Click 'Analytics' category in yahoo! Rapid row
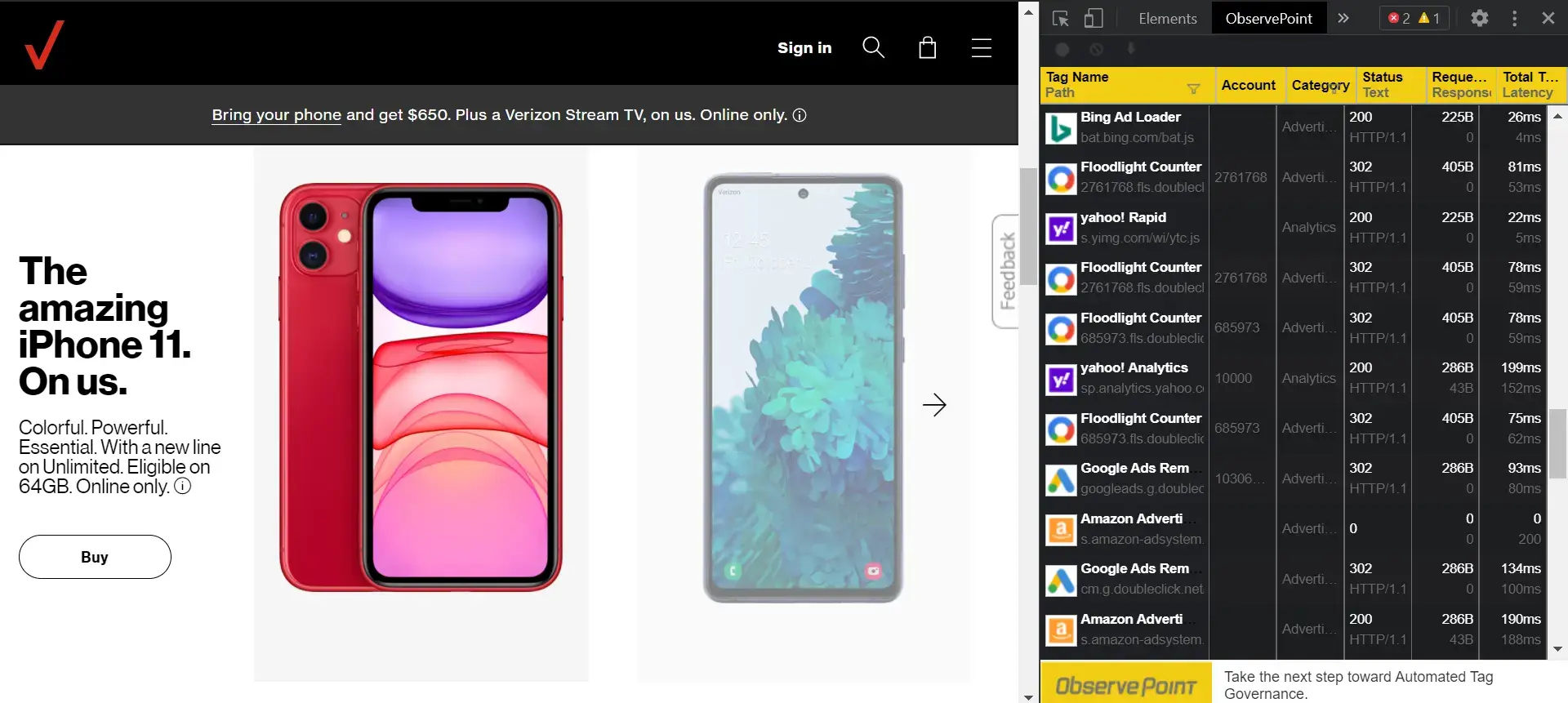1568x703 pixels. point(1308,228)
